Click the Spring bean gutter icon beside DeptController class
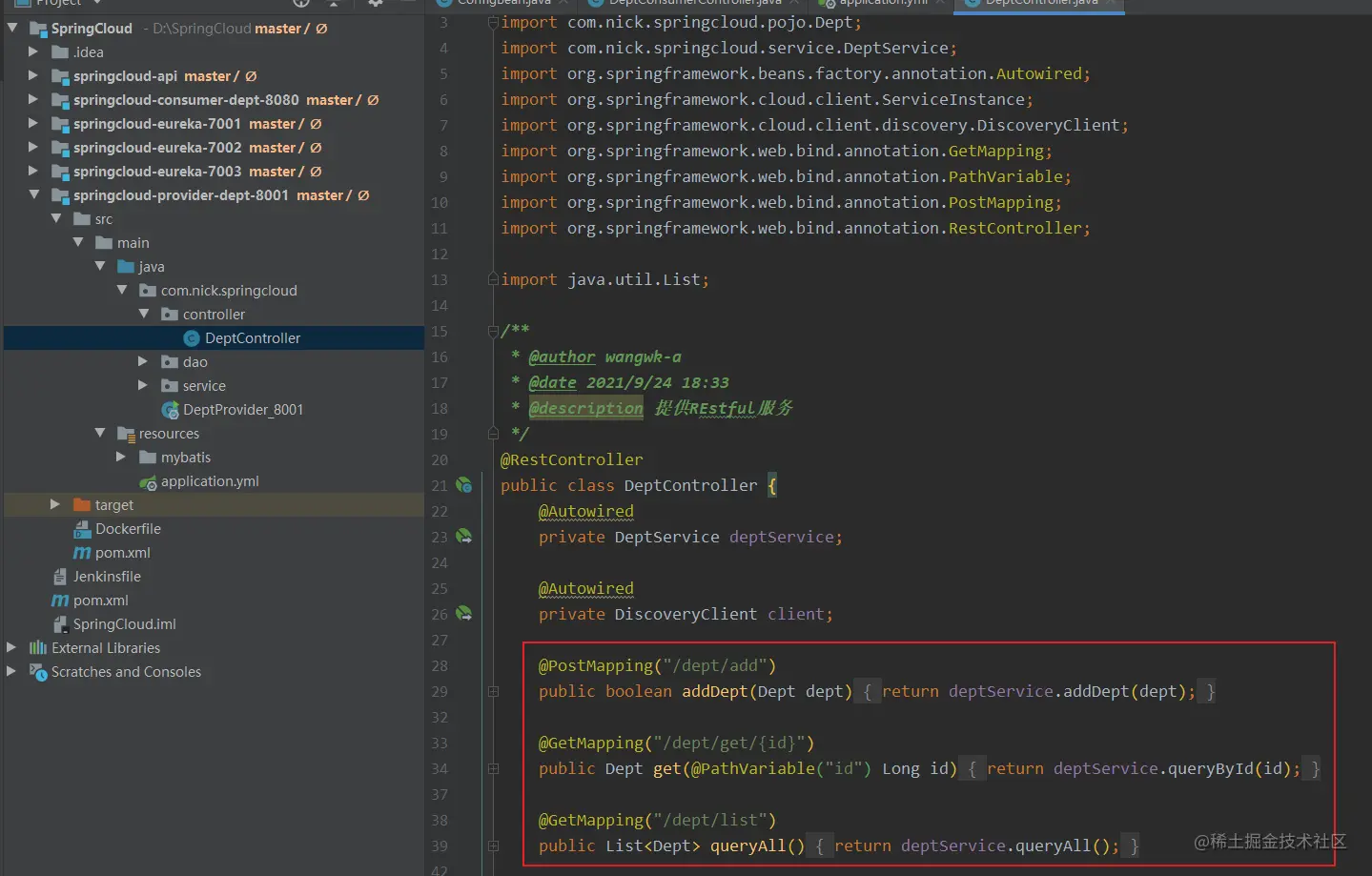 (x=463, y=485)
